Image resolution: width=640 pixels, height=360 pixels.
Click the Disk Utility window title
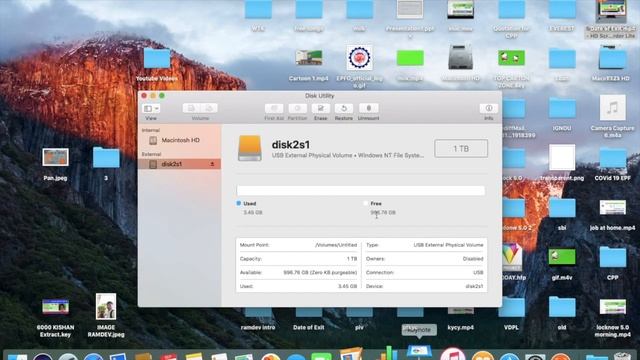[x=320, y=96]
